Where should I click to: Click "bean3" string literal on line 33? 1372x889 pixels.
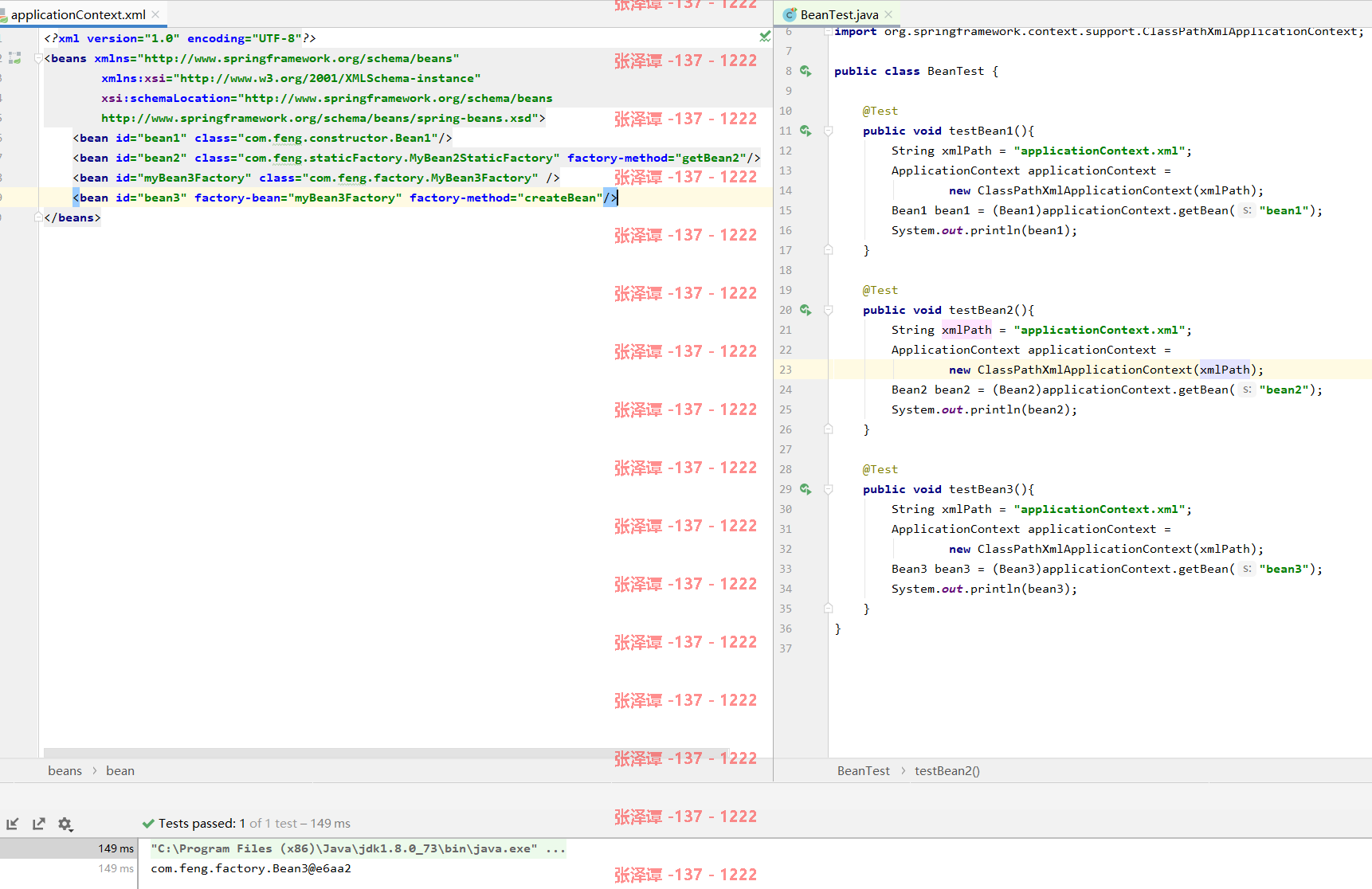click(1284, 569)
